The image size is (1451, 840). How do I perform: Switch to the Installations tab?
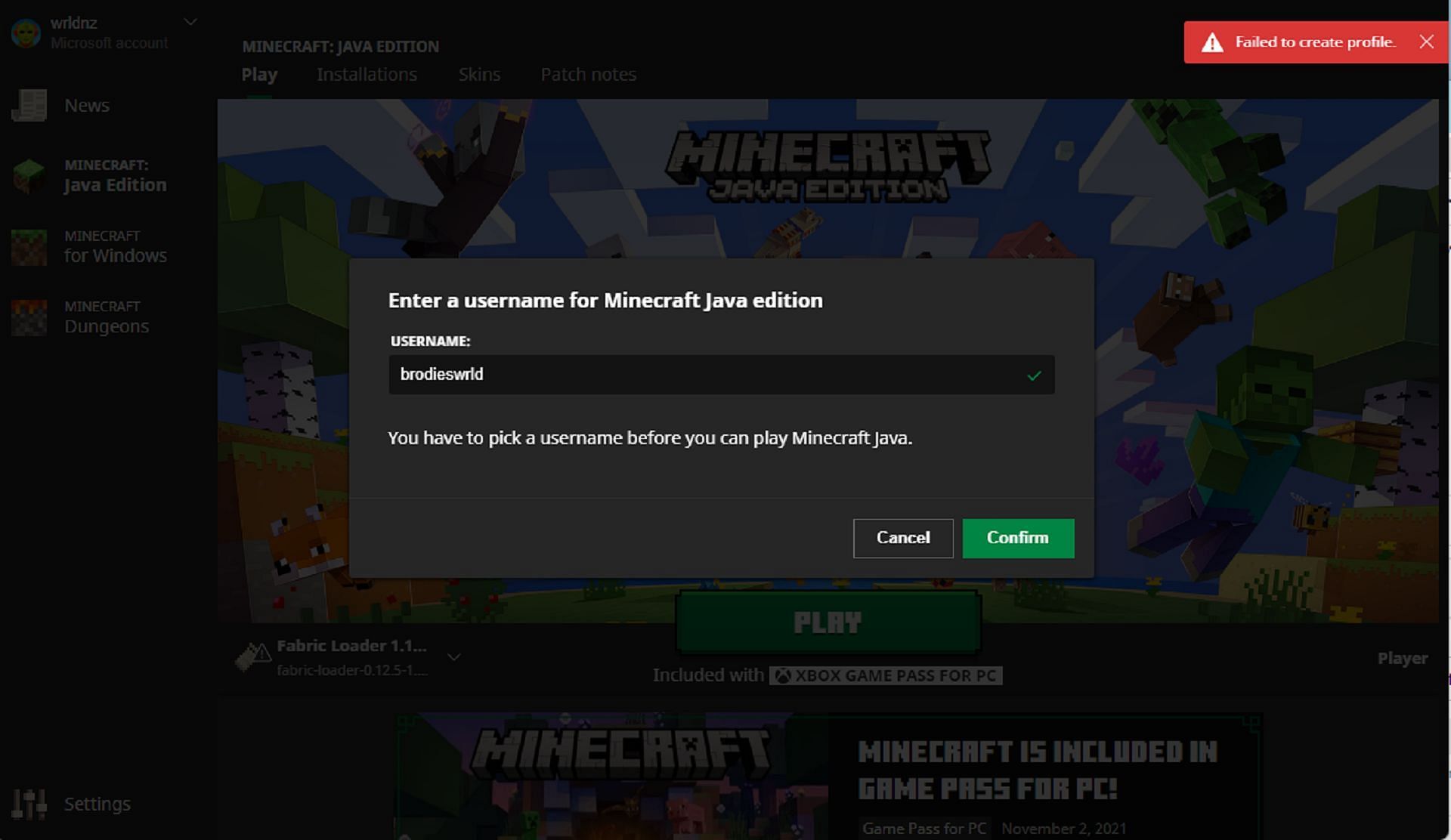pos(365,74)
